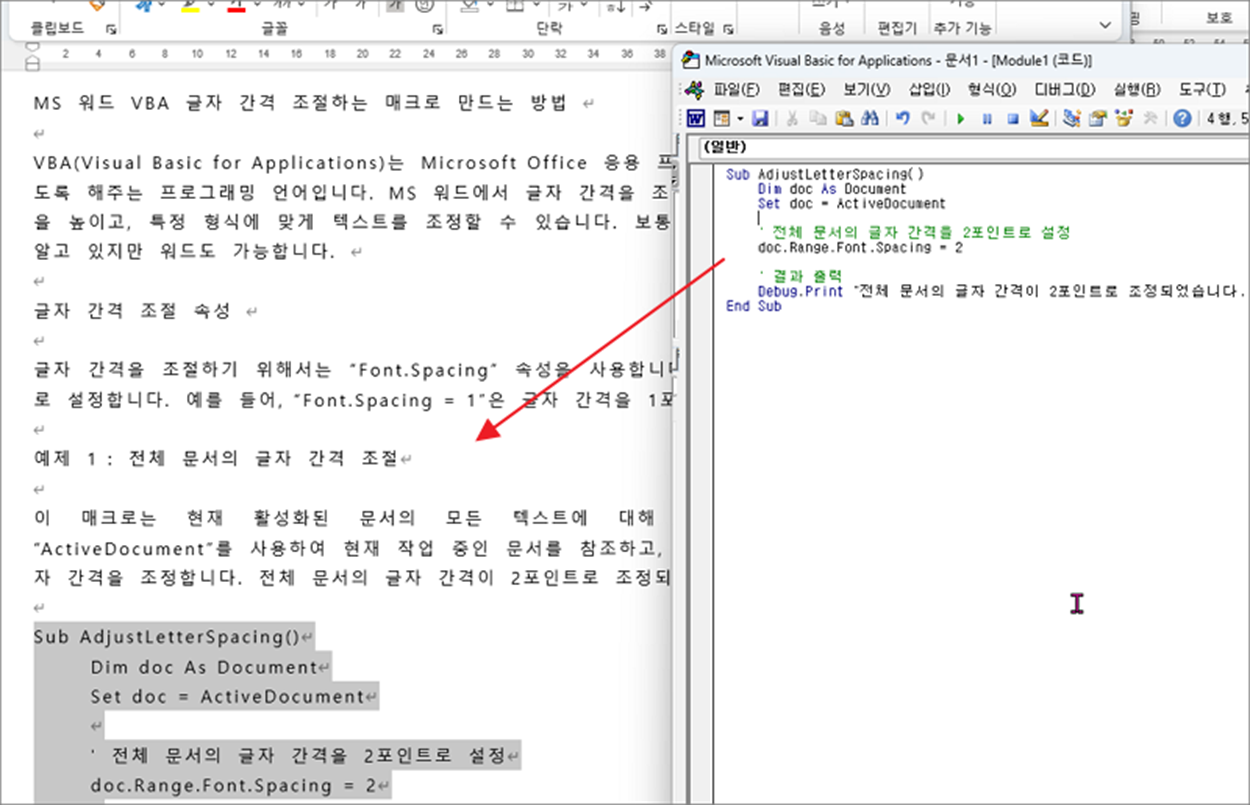The height and width of the screenshot is (805, 1250).
Task: Click the first-line indent marker on Word ruler
Action: pyautogui.click(x=33, y=46)
